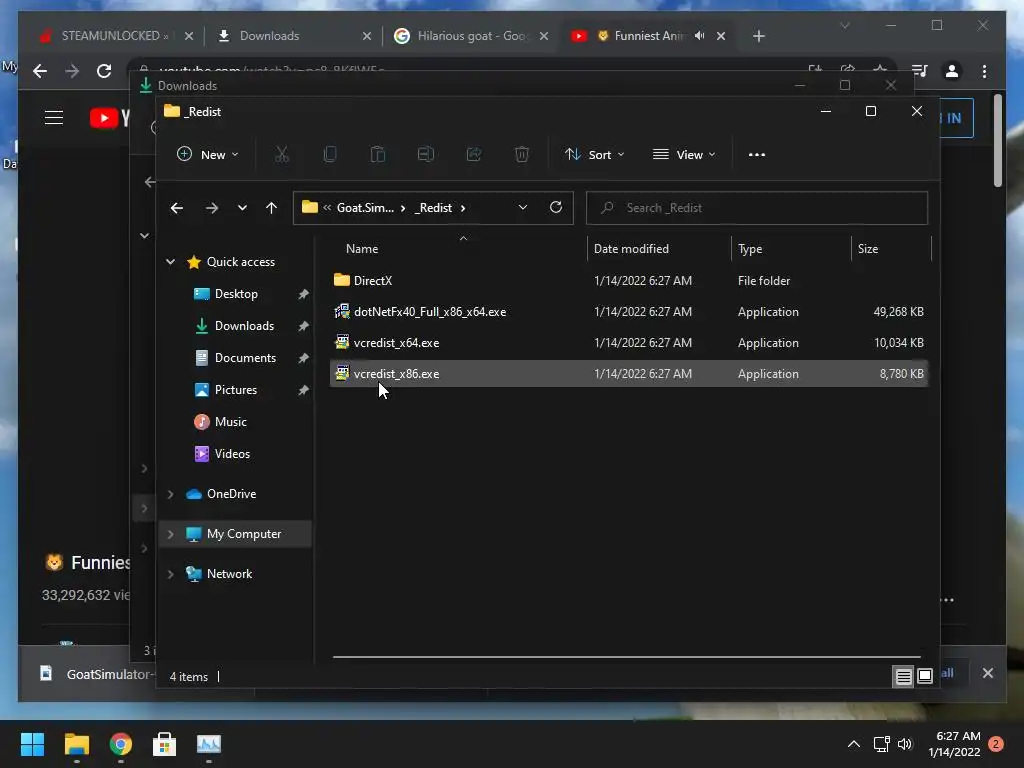Open the DirectX folder
Image resolution: width=1024 pixels, height=768 pixels.
373,281
